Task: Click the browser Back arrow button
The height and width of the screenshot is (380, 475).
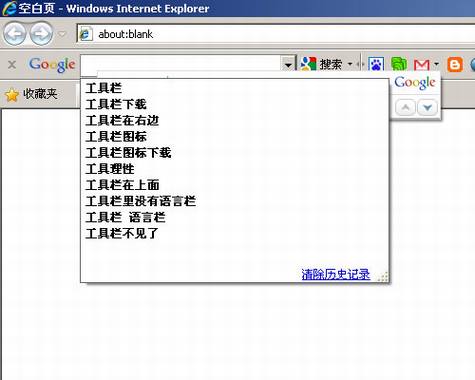Action: 14,34
